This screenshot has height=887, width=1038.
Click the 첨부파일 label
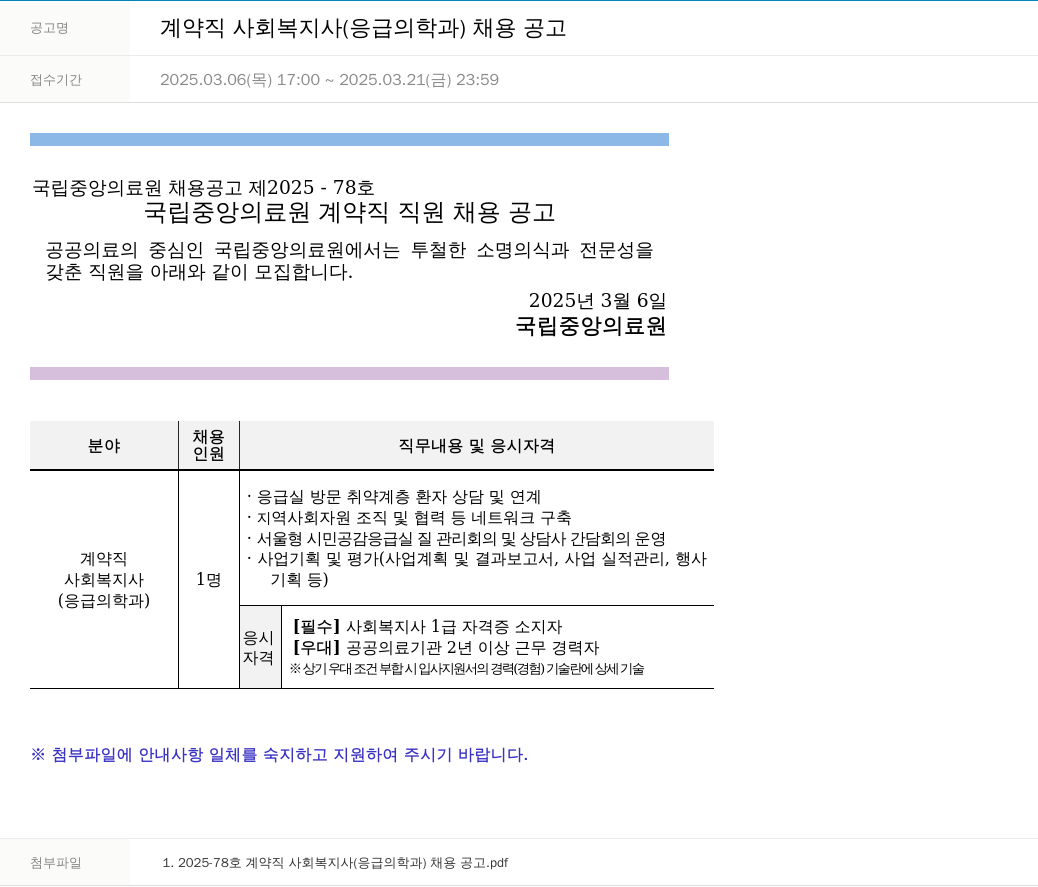click(x=56, y=863)
